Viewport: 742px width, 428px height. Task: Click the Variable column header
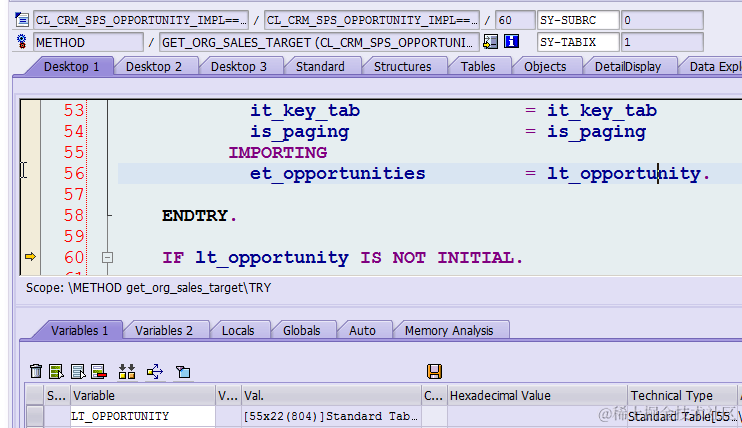coord(142,395)
